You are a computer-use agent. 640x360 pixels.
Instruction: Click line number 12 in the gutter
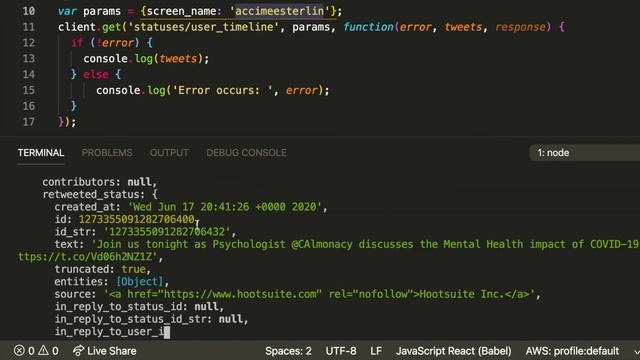pos(29,43)
